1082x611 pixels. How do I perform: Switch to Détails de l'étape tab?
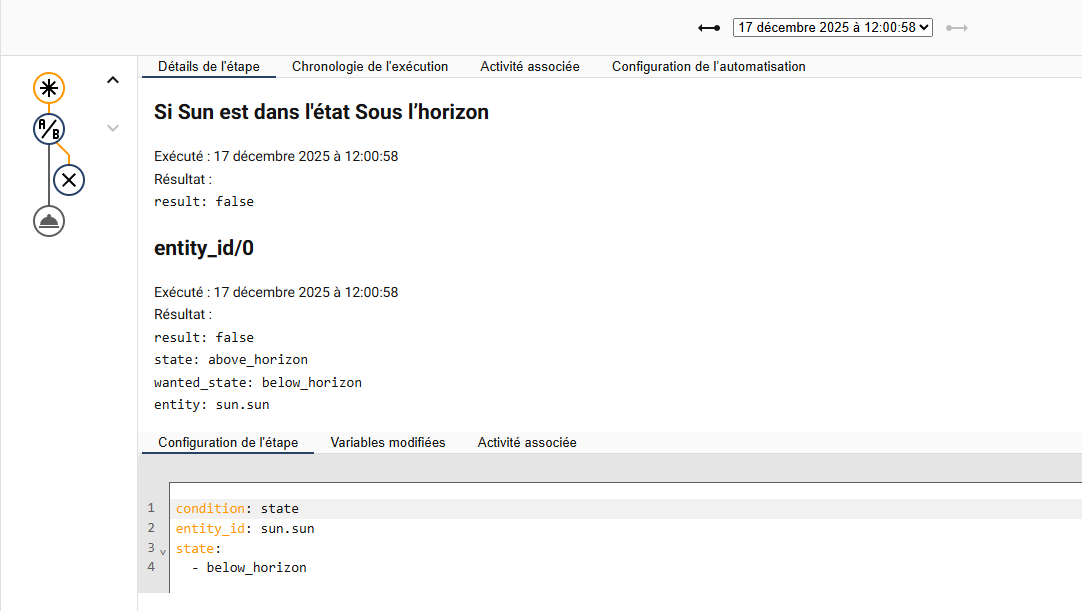tap(209, 67)
